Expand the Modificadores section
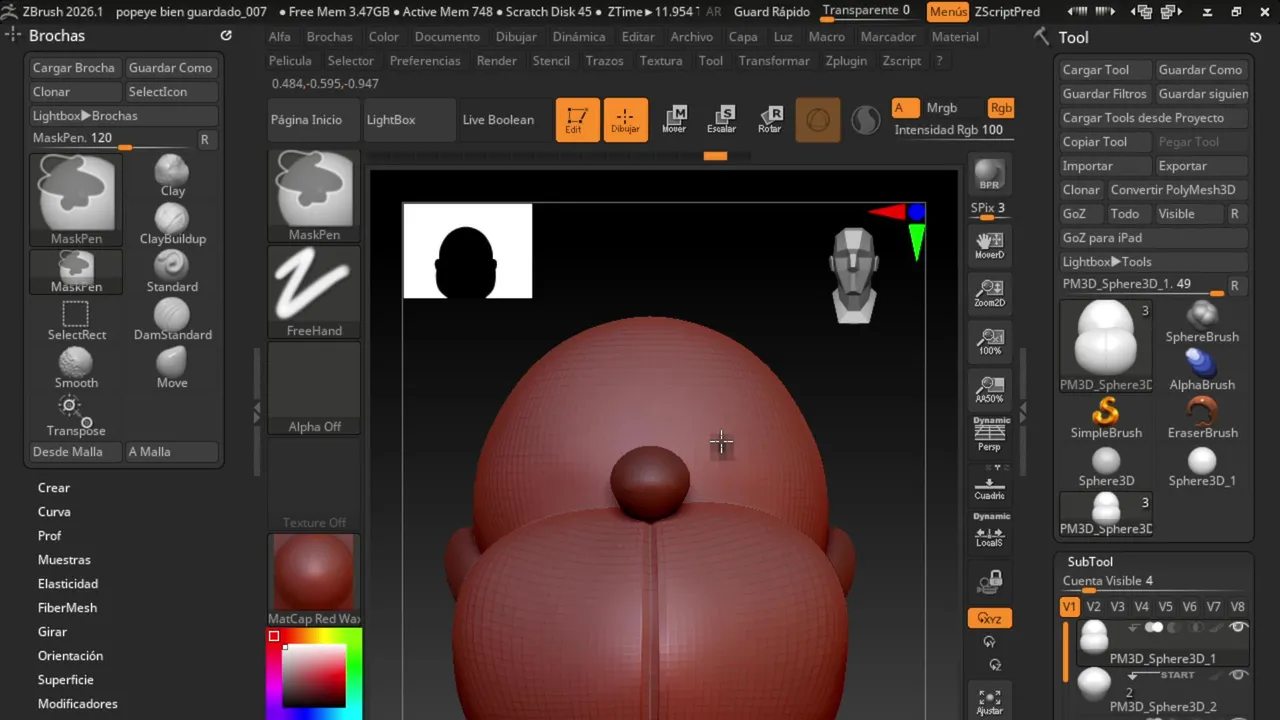Screen dimensions: 1280x720 click(78, 704)
